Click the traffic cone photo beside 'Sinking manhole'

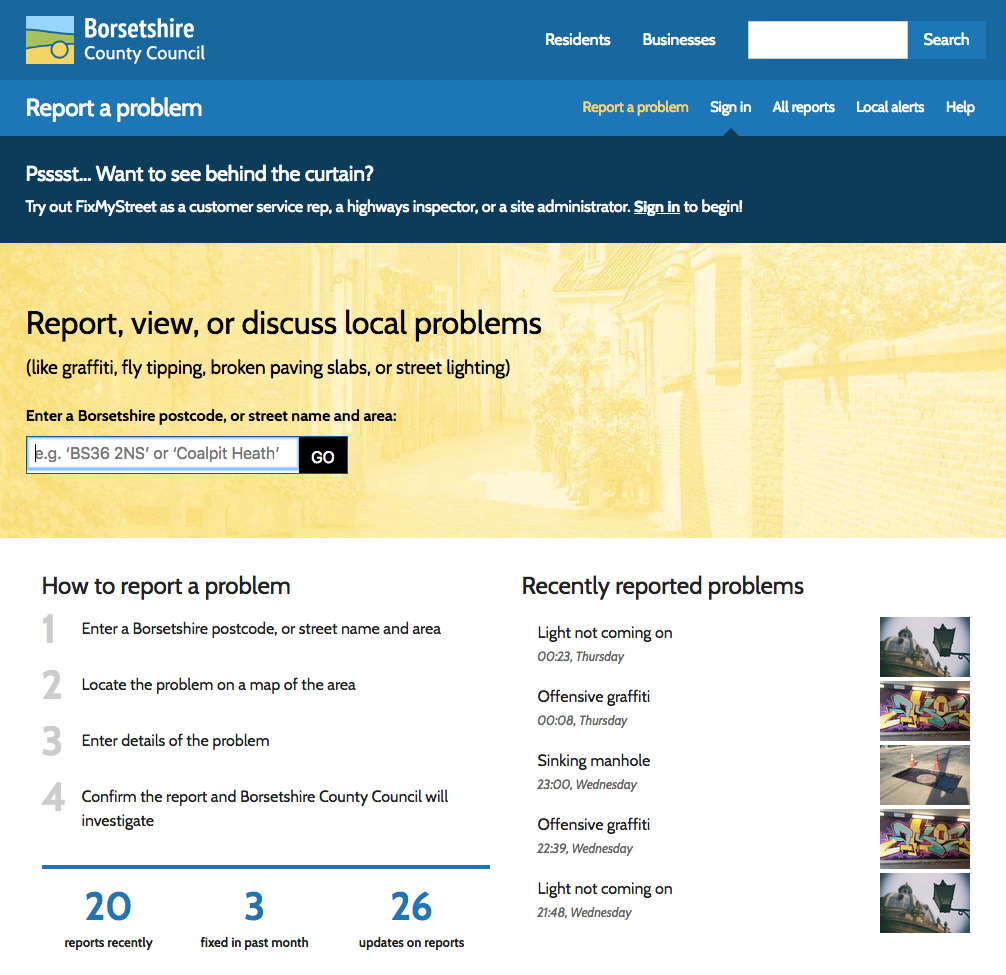click(924, 775)
